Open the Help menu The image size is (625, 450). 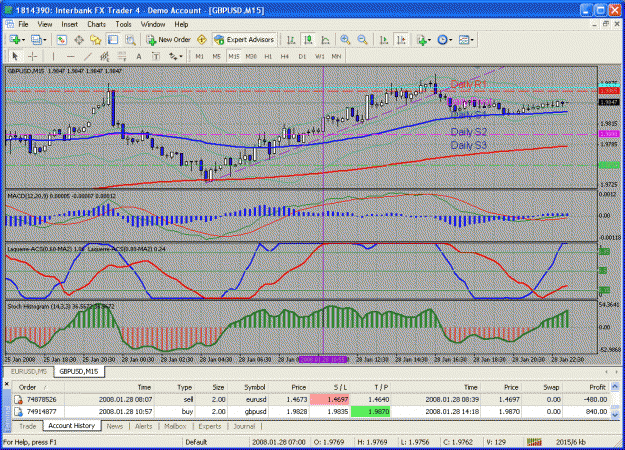[181, 24]
